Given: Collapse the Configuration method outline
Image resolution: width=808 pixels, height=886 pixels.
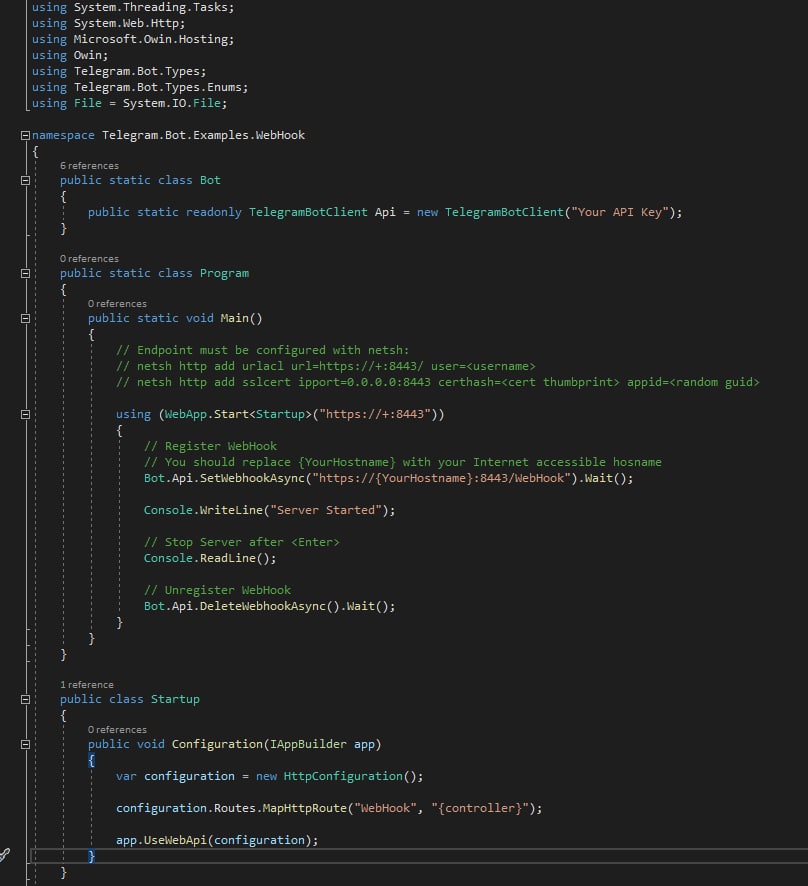Looking at the screenshot, I should coord(25,745).
